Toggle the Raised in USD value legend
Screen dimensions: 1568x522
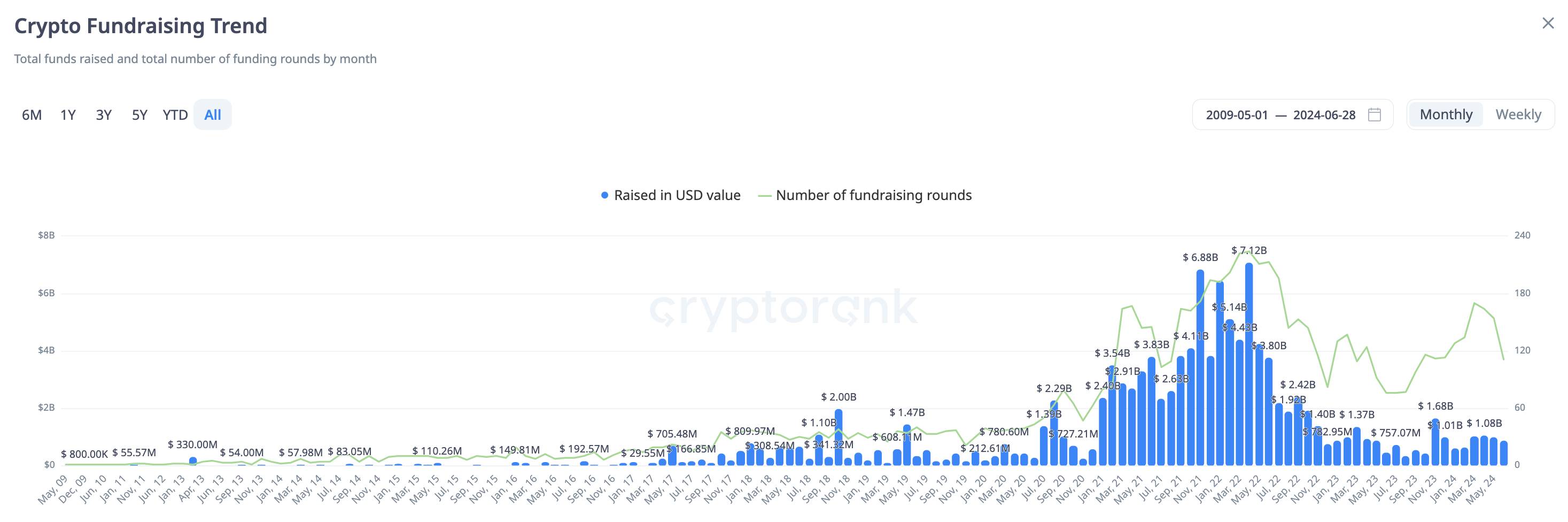(677, 196)
